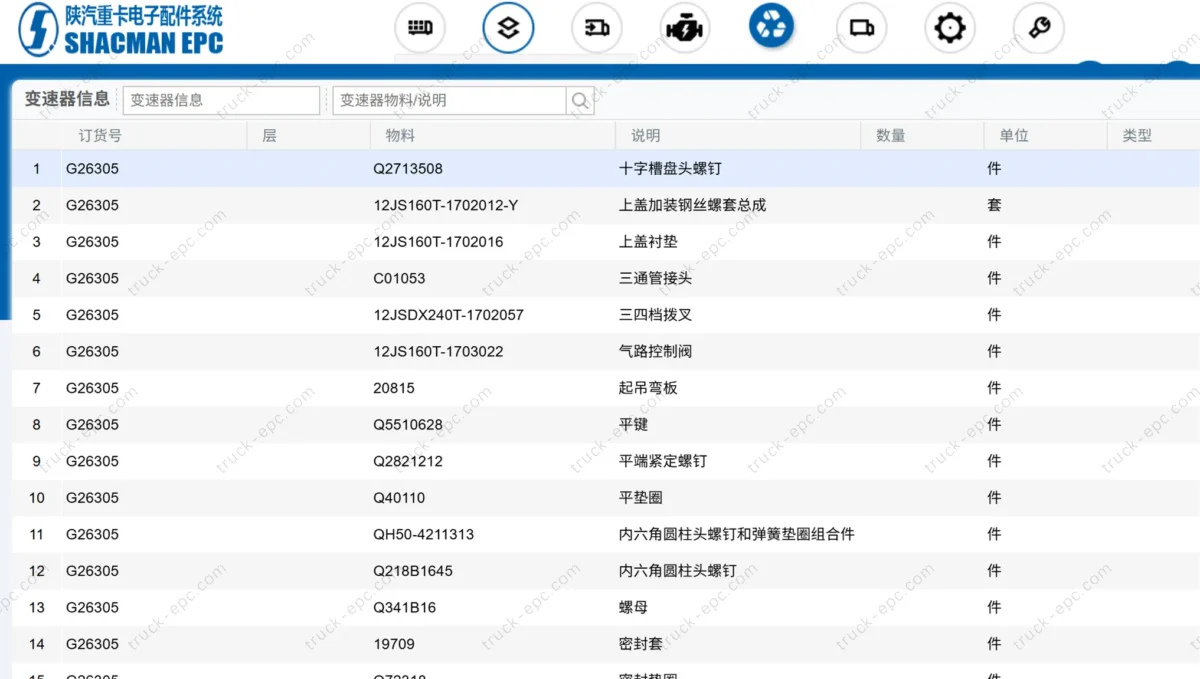Image resolution: width=1200 pixels, height=679 pixels.
Task: Select row 1 part Q2713508
Action: coord(408,169)
